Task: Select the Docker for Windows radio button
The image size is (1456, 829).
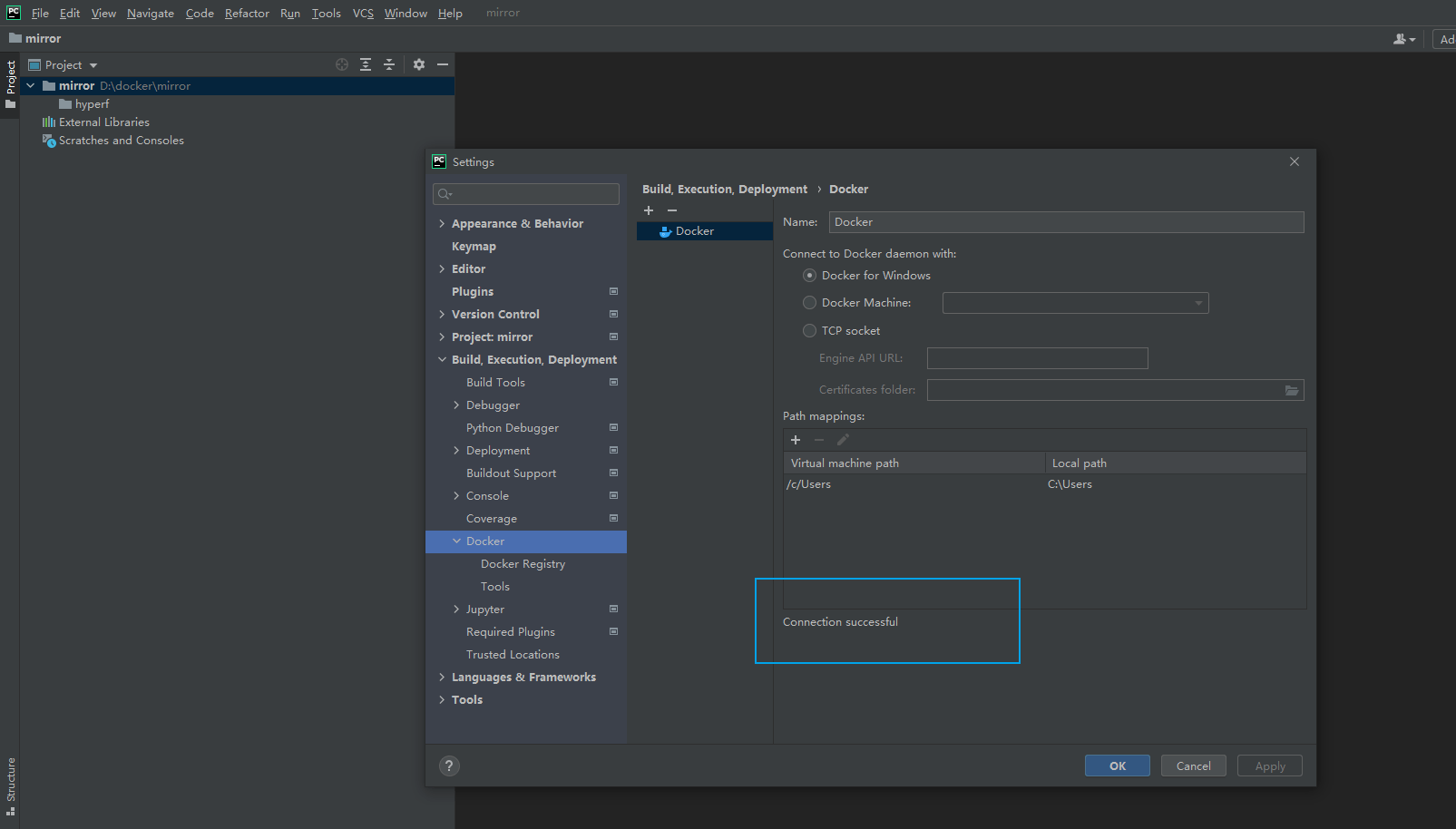Action: click(x=809, y=276)
